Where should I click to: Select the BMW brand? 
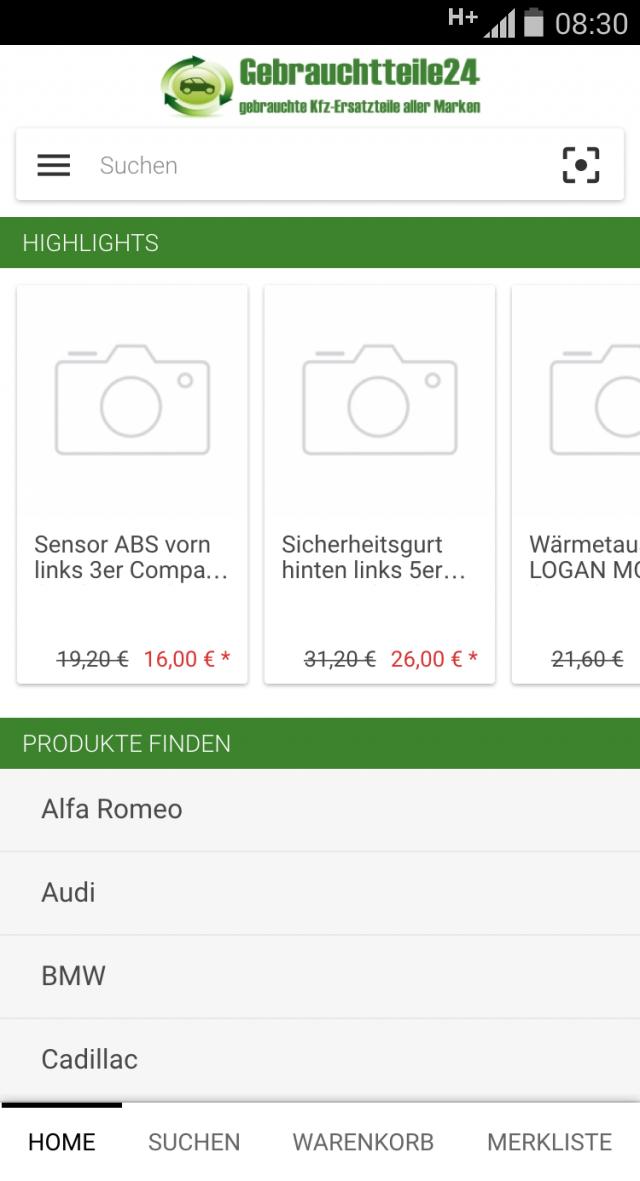73,976
